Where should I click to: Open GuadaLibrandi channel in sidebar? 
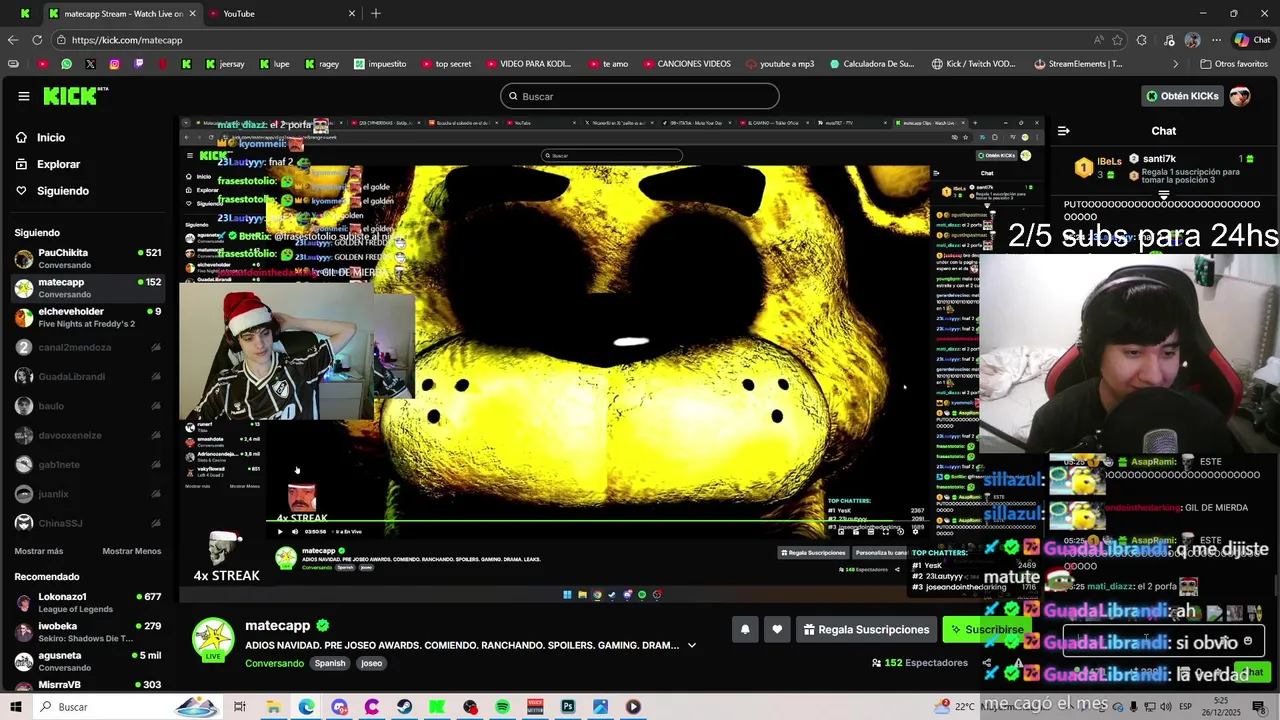click(88, 376)
